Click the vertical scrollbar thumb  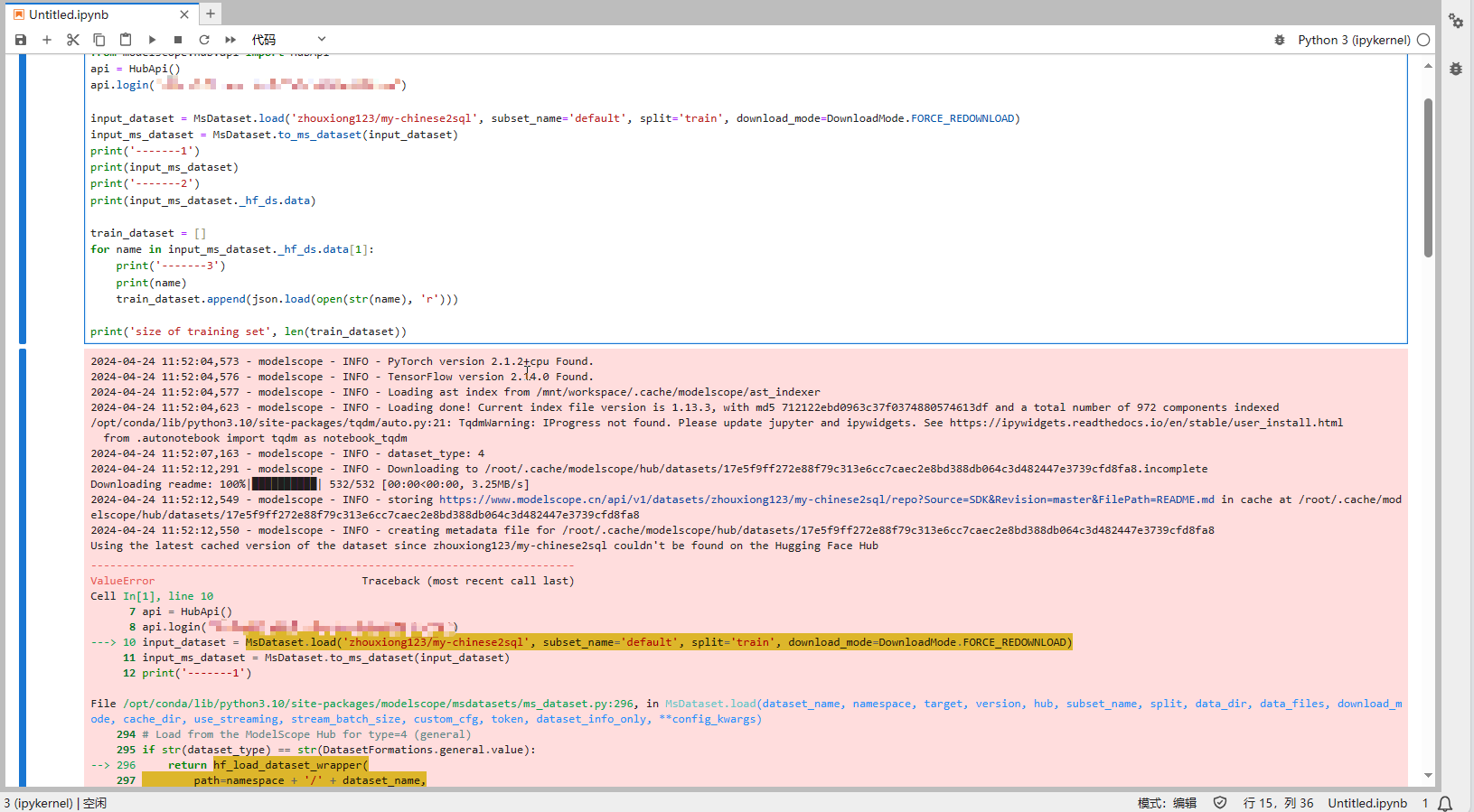pyautogui.click(x=1428, y=178)
